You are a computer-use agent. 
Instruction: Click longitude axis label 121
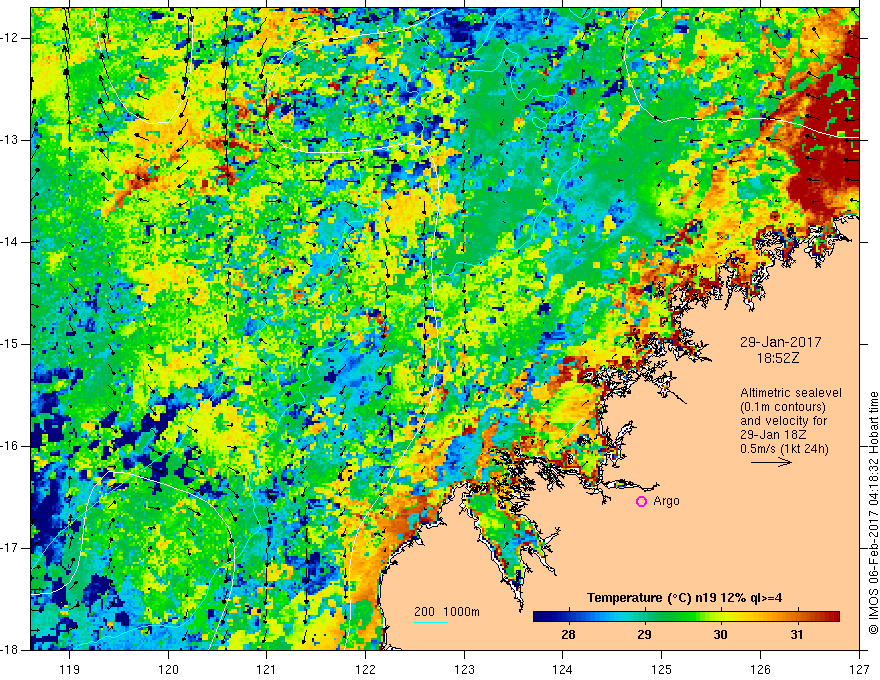point(267,669)
